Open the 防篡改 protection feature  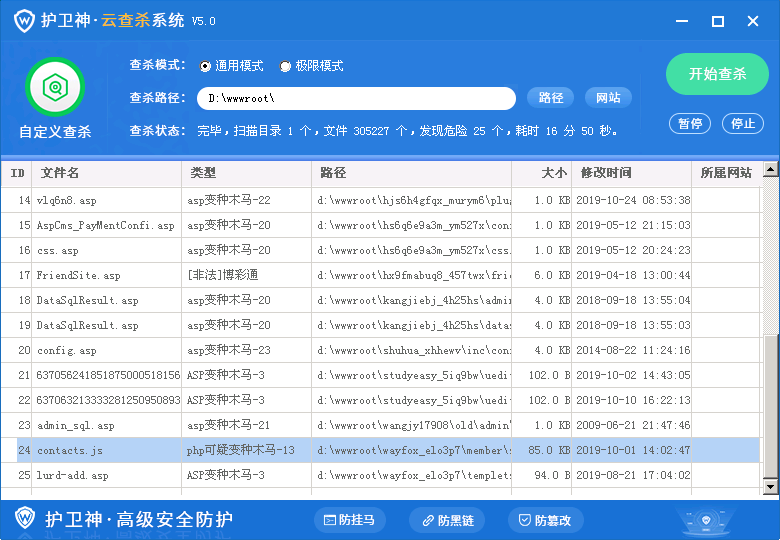point(545,520)
